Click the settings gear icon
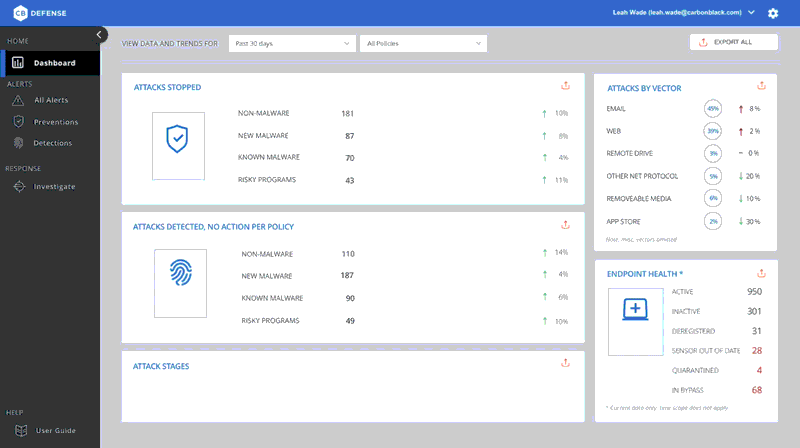This screenshot has width=800, height=448. click(x=772, y=13)
